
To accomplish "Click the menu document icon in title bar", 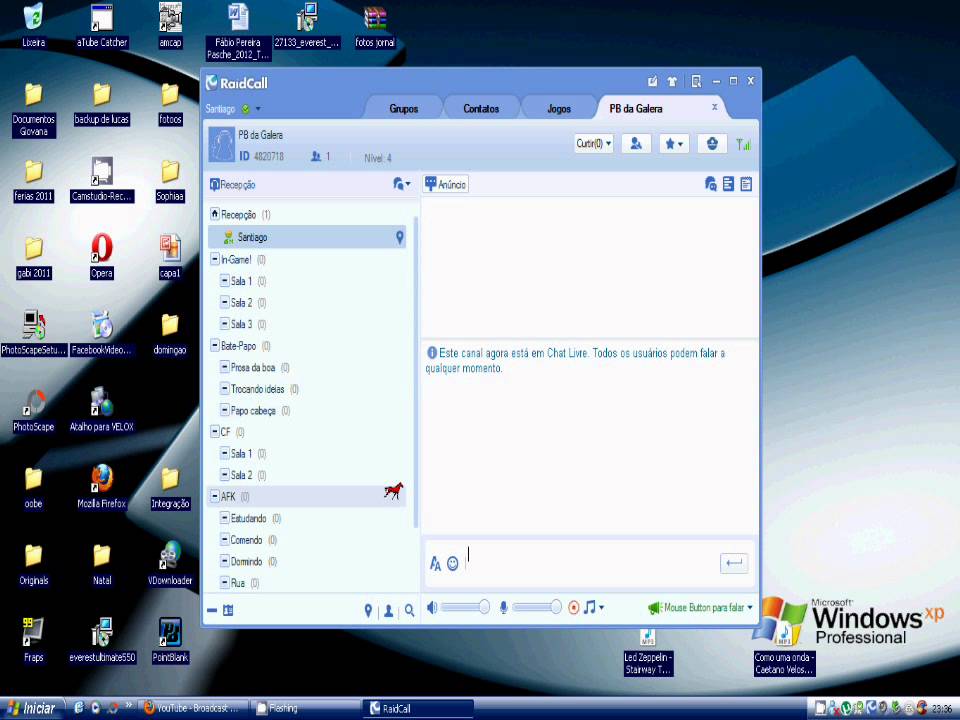I will 696,81.
